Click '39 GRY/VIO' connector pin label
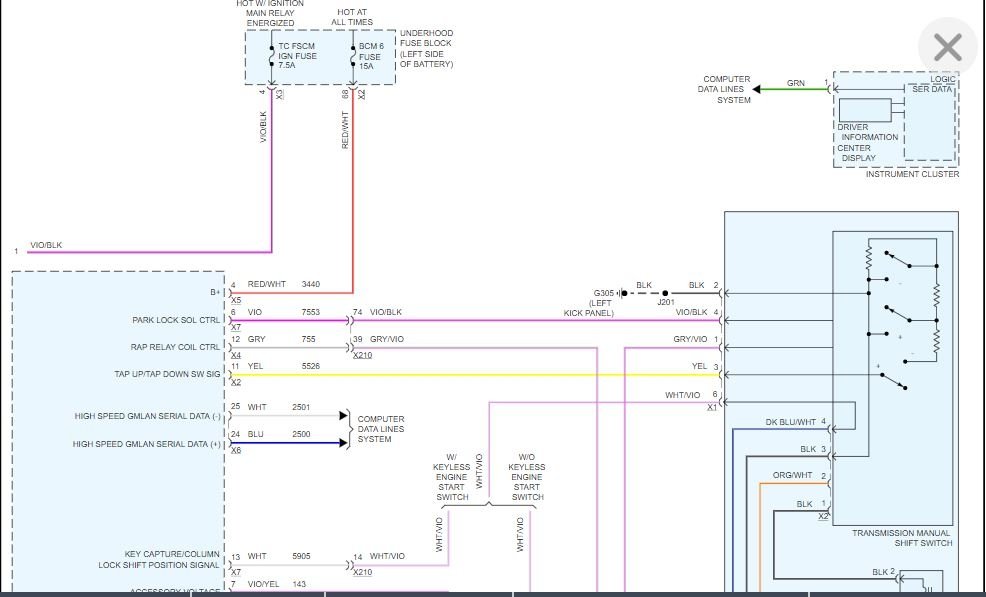986x597 pixels. 379,339
